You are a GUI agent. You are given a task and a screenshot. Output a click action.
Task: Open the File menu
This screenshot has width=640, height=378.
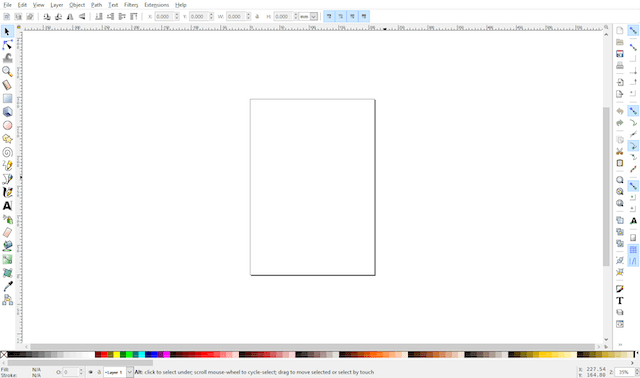(x=7, y=5)
